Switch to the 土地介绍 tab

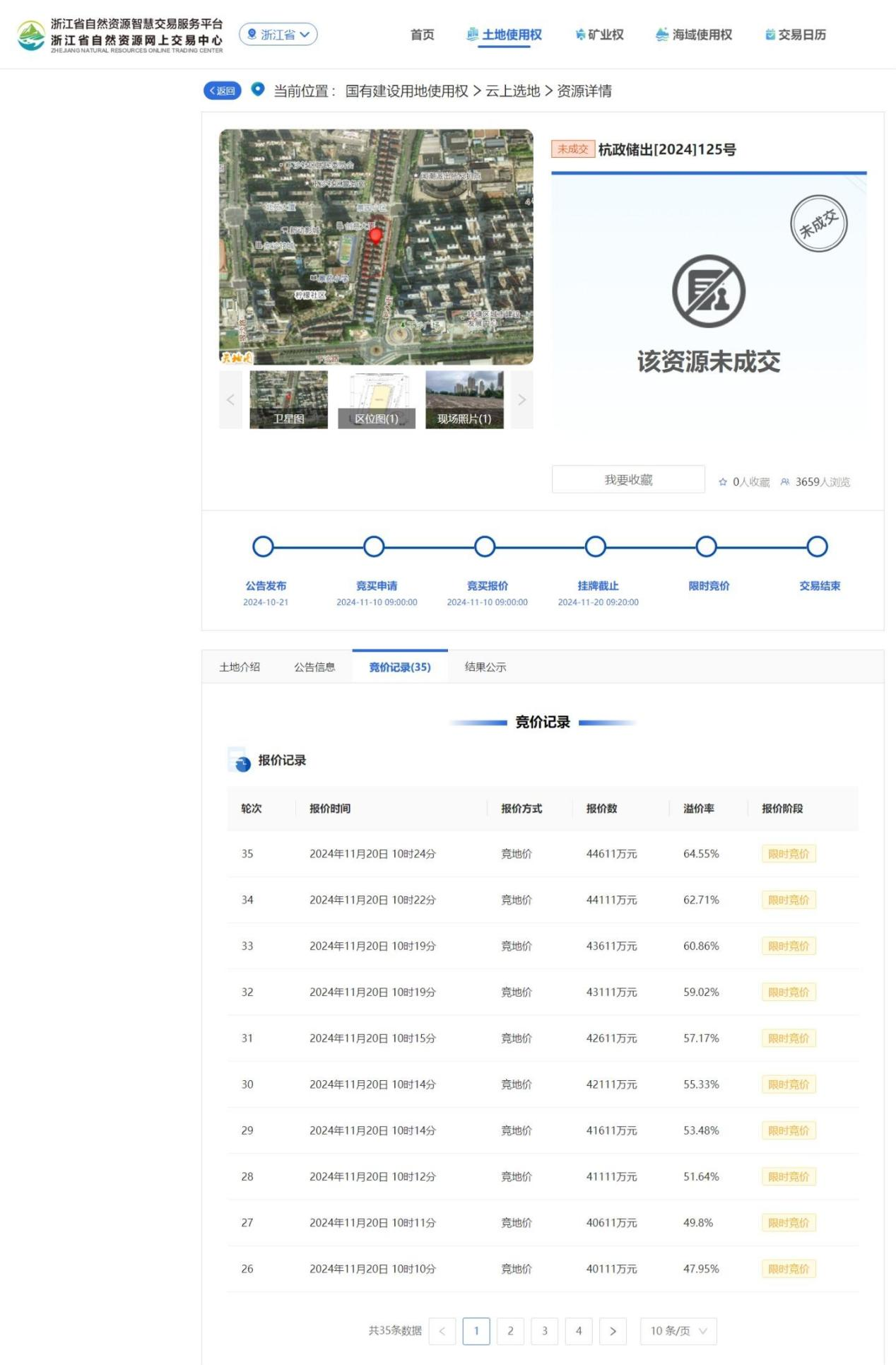tap(240, 667)
